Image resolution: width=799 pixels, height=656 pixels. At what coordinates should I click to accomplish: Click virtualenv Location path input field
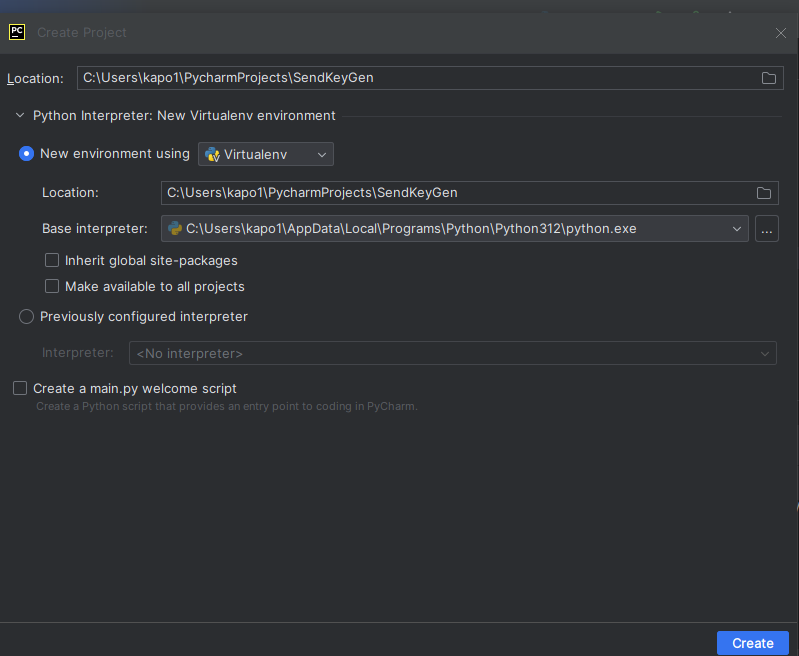[x=469, y=193]
